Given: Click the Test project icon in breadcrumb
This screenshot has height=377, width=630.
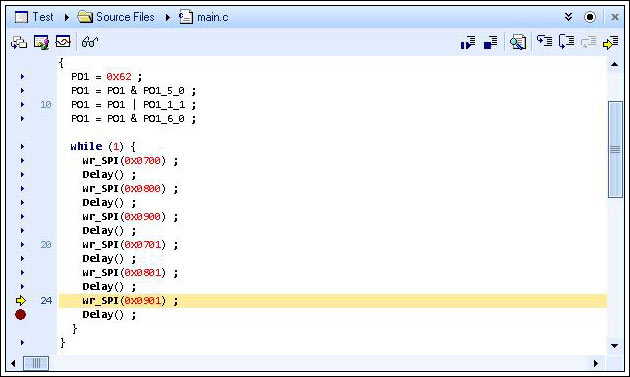Looking at the screenshot, I should click(x=21, y=17).
